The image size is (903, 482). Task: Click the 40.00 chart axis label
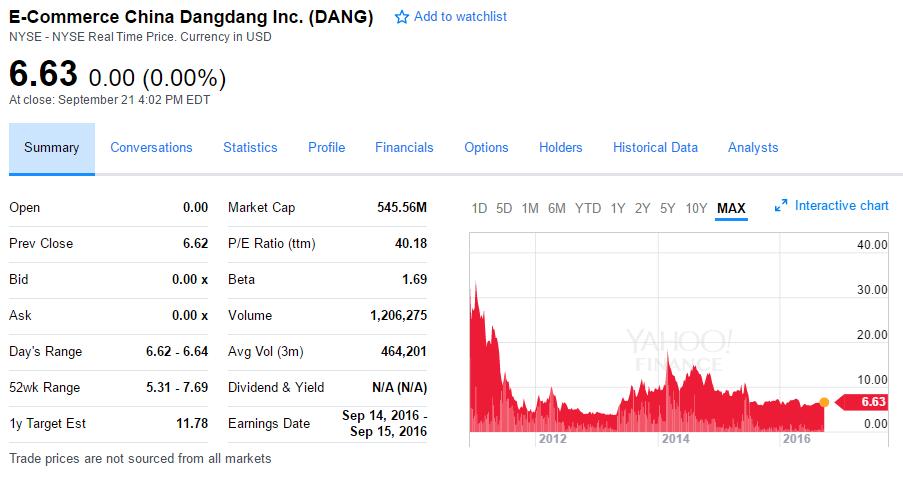tap(872, 245)
